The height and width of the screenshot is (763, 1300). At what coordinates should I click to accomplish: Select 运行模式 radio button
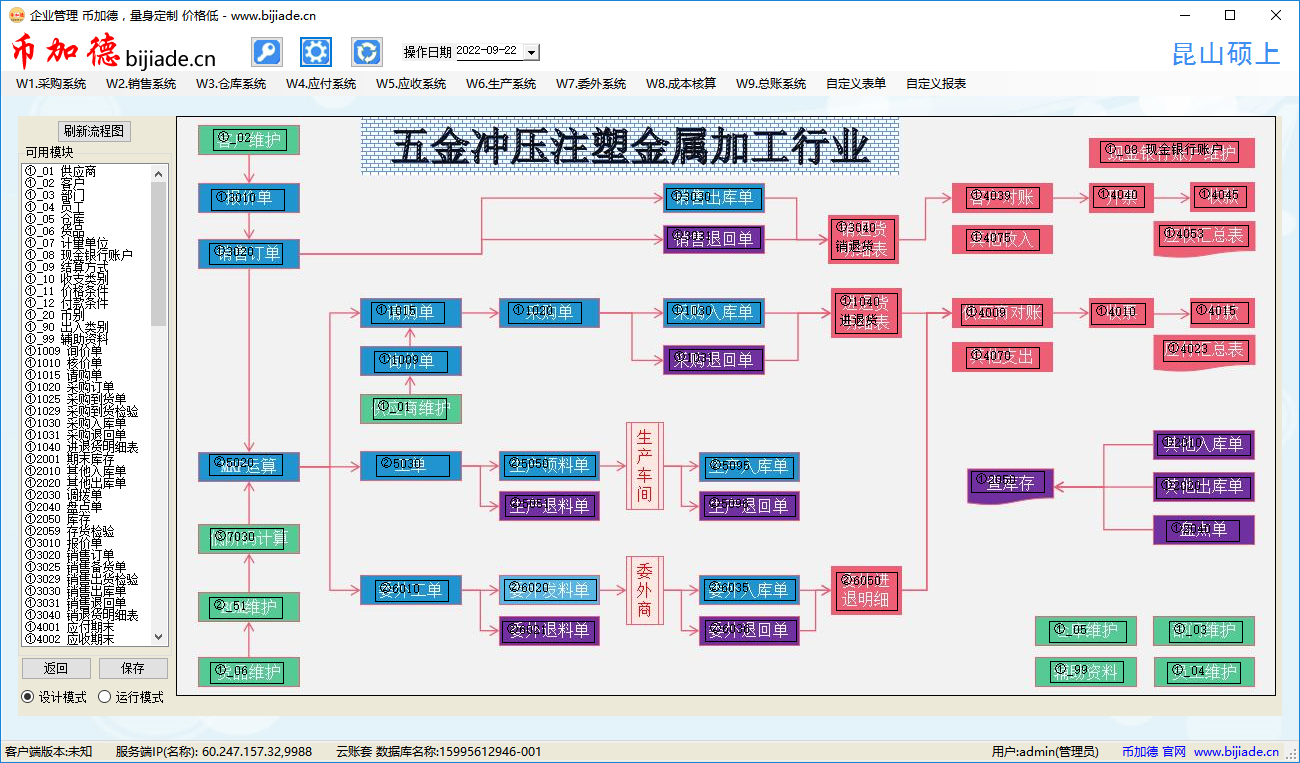coord(131,697)
